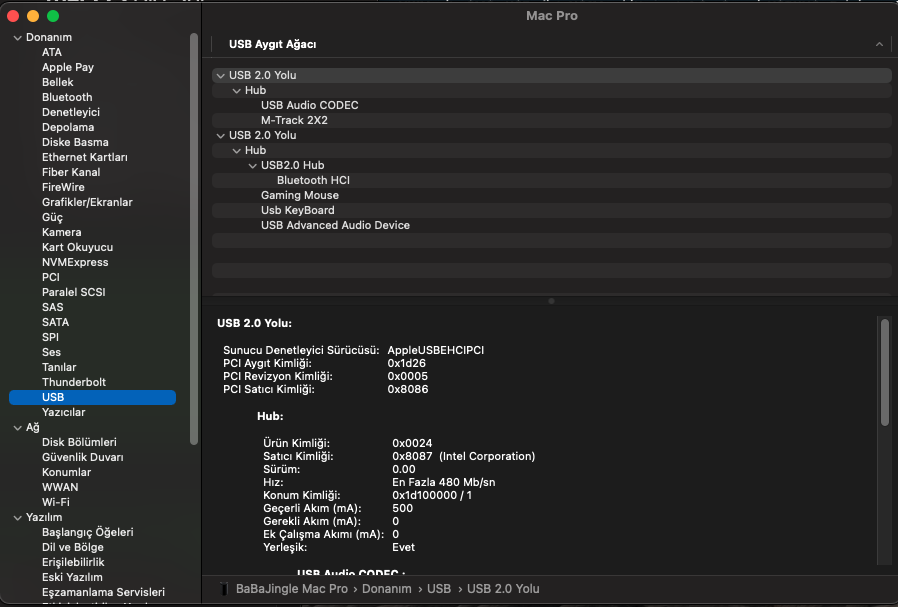This screenshot has height=607, width=898.
Task: Click the Mac Pro icon in the path bar
Action: click(224, 589)
